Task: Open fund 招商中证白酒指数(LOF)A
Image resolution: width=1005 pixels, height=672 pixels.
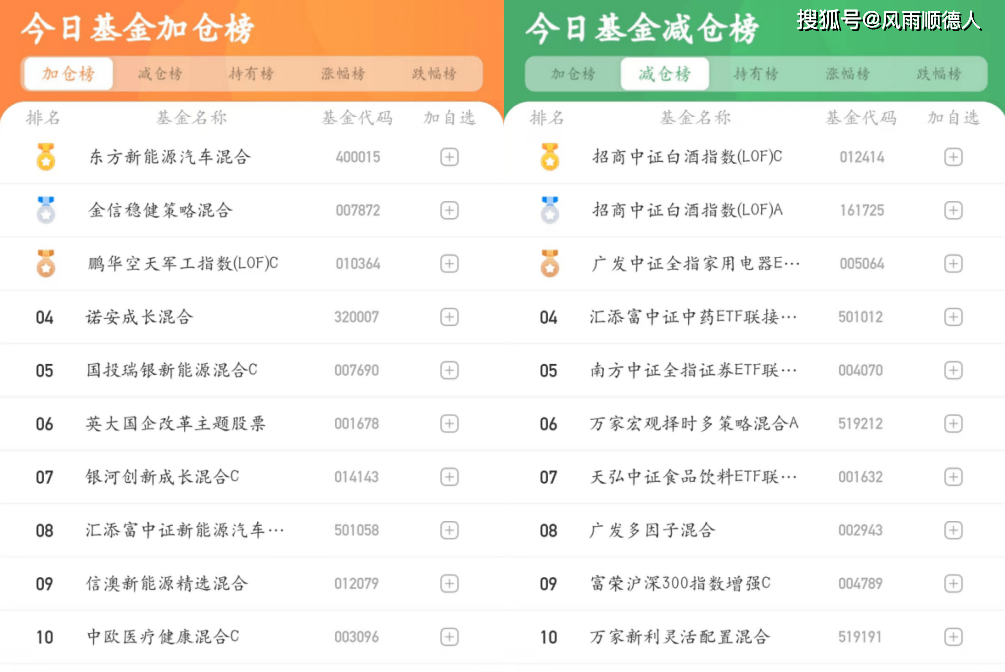Action: coord(687,210)
